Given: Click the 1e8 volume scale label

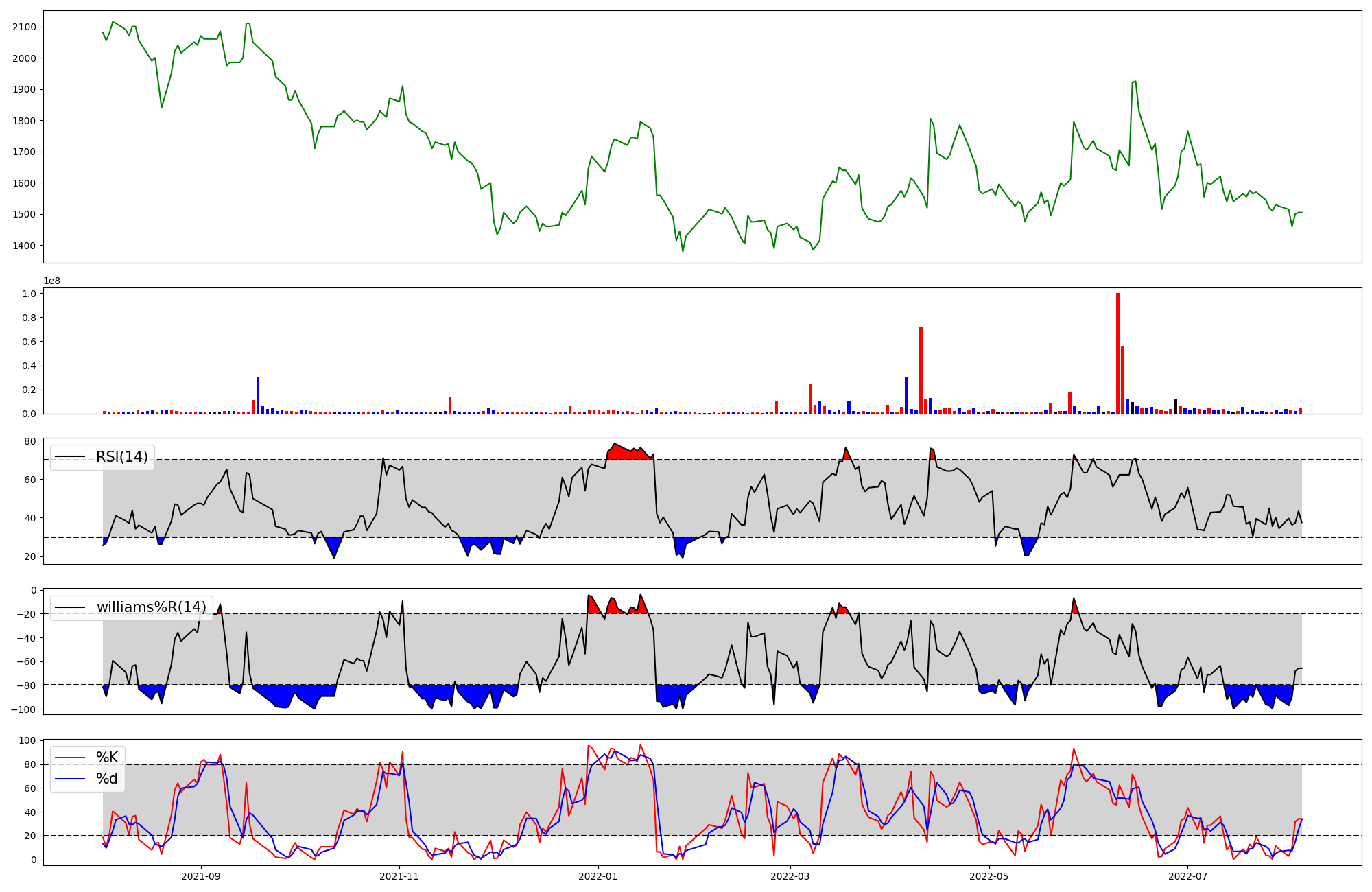Looking at the screenshot, I should 51,281.
